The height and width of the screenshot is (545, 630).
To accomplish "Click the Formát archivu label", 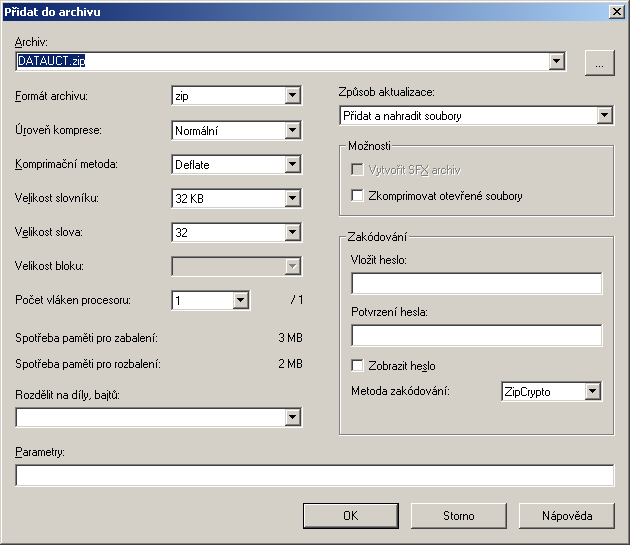I will tap(51, 96).
